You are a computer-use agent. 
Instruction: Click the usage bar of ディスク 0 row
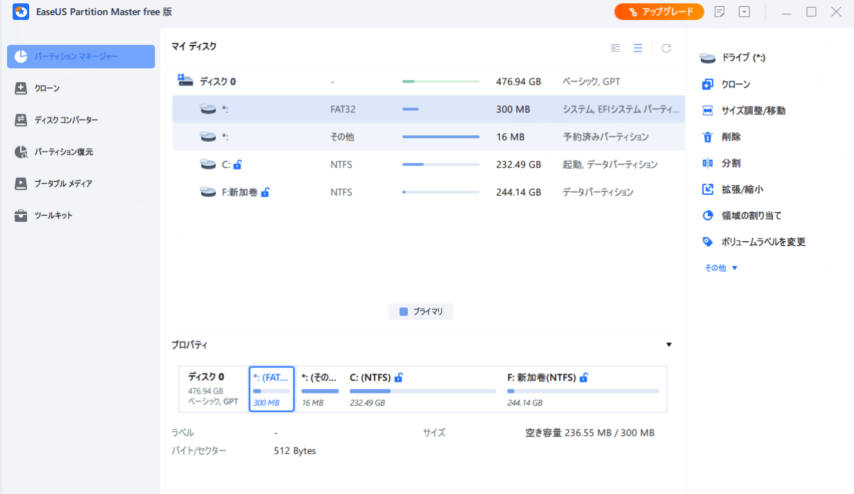tap(441, 81)
